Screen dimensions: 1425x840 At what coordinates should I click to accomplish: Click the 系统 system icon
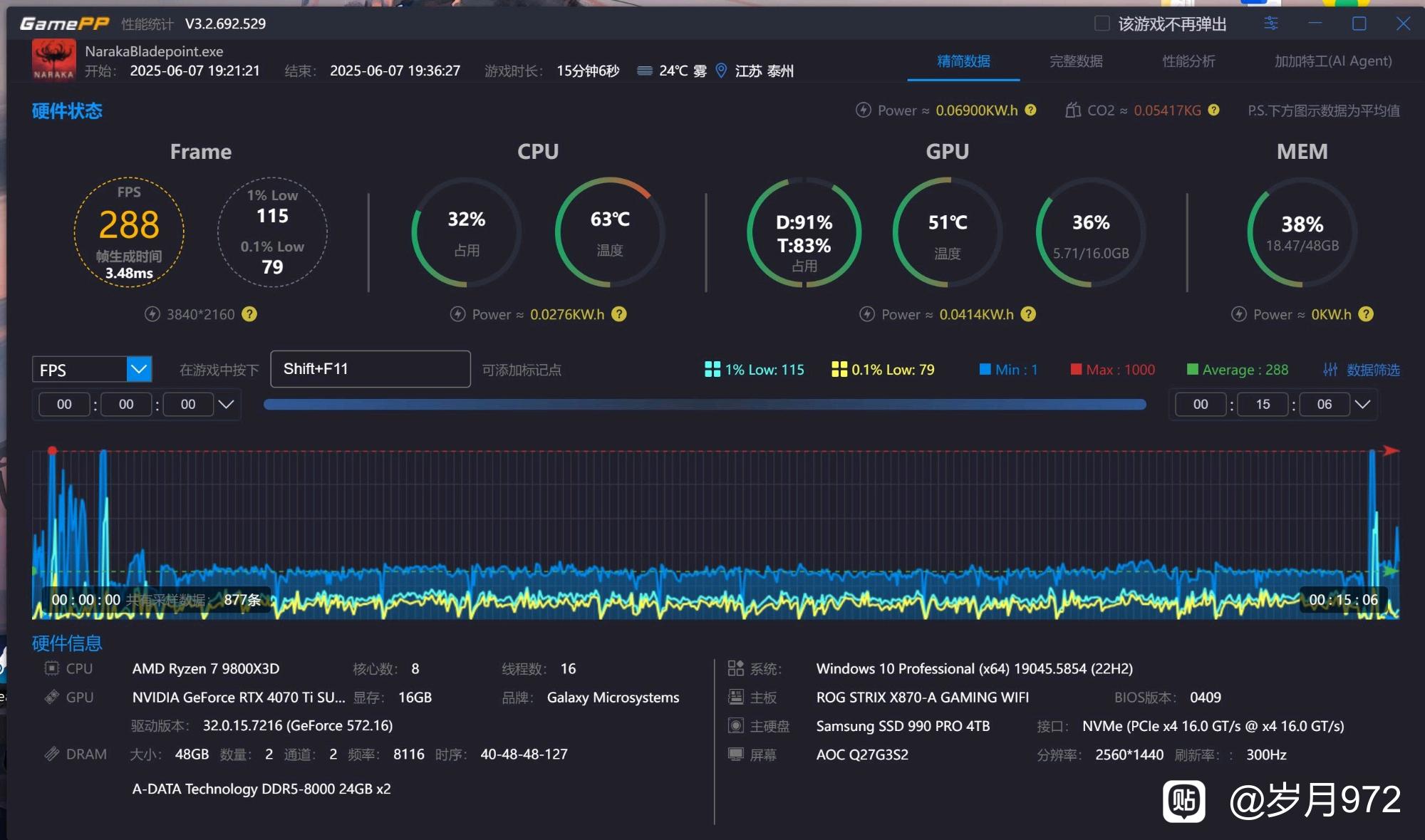[736, 668]
